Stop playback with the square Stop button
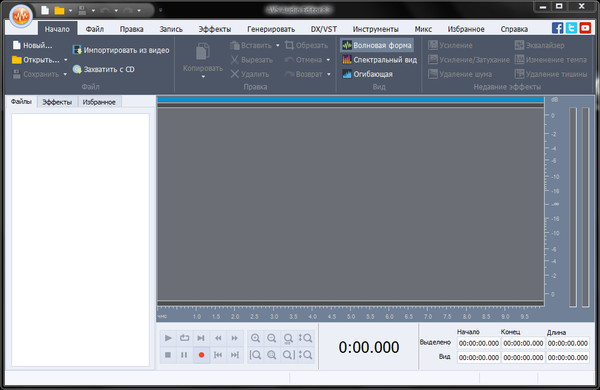 pyautogui.click(x=168, y=355)
